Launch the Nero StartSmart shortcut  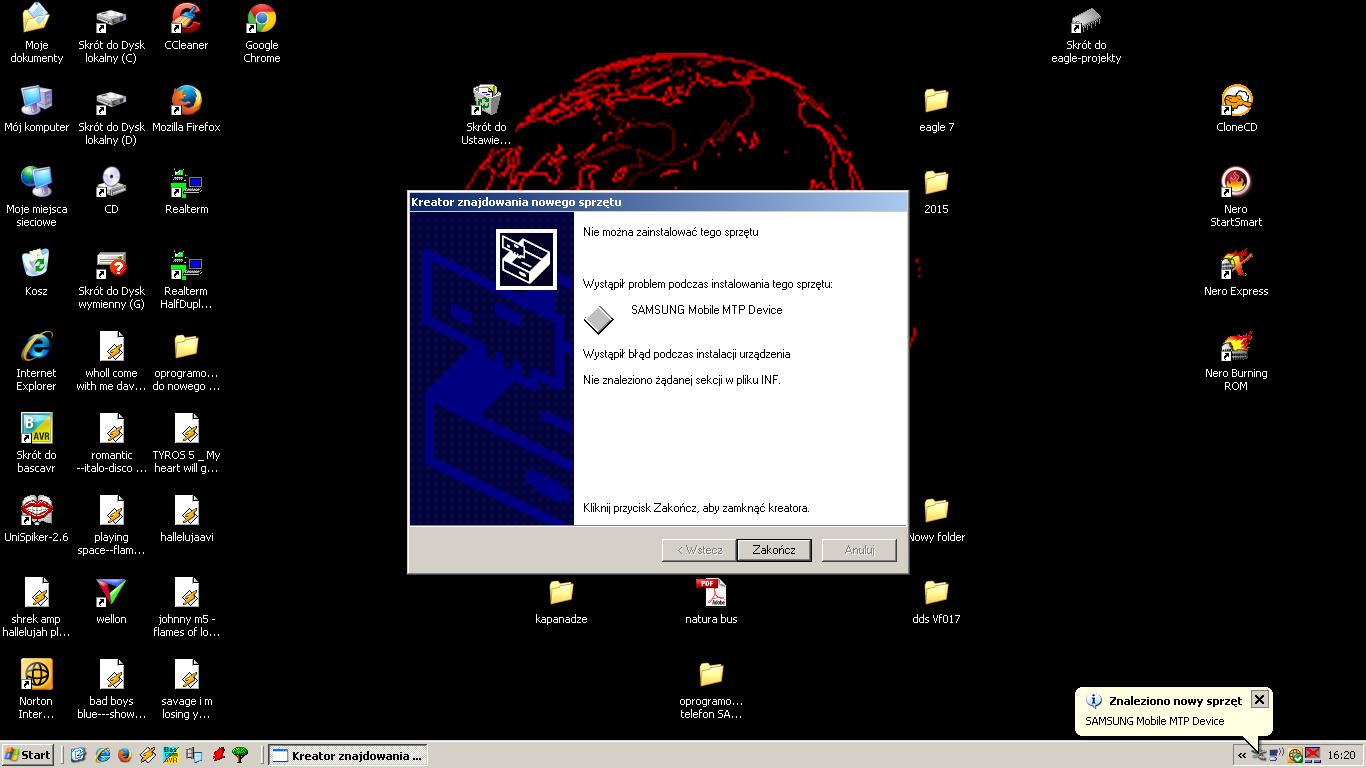tap(1237, 197)
